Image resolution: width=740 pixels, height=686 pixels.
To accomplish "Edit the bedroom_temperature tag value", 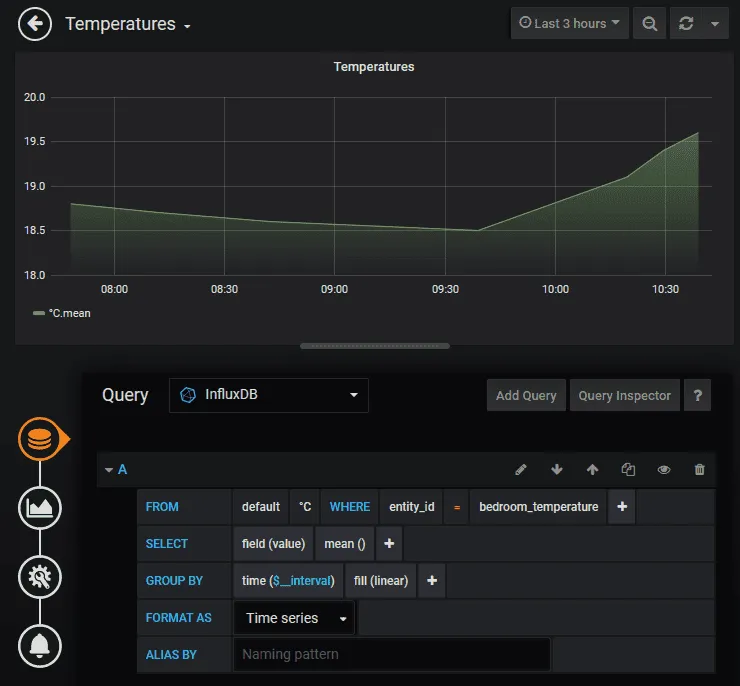I will pyautogui.click(x=538, y=507).
